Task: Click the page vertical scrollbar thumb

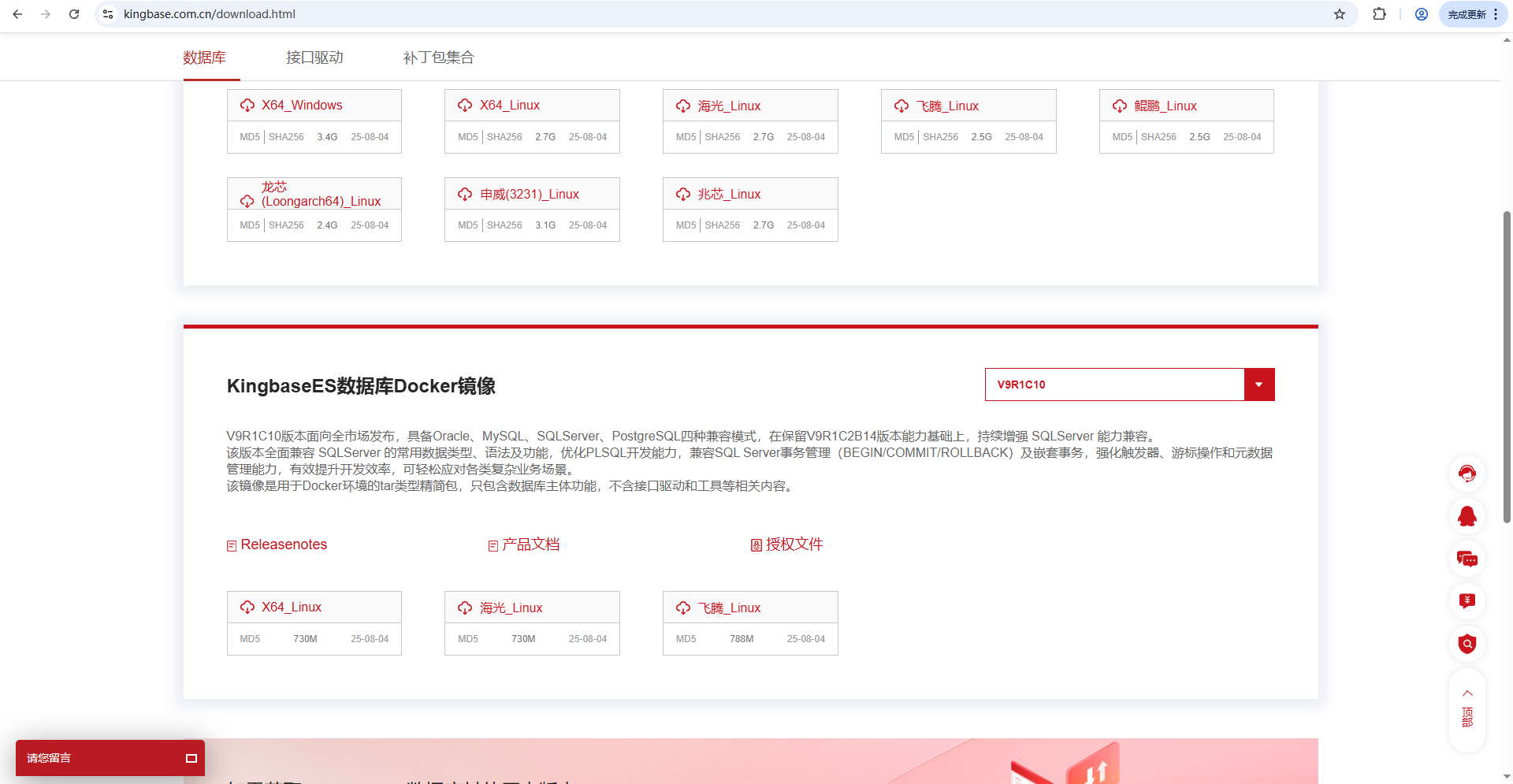Action: (x=1507, y=366)
